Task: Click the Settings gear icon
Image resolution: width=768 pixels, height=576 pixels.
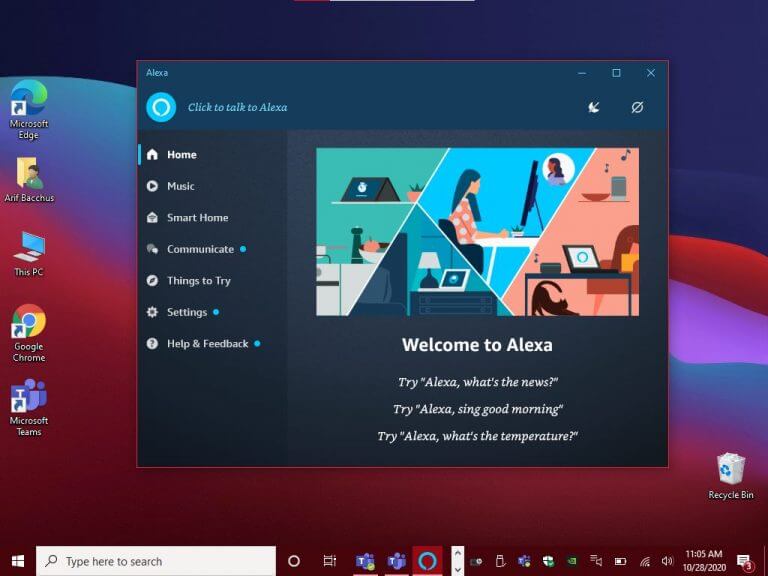Action: tap(152, 312)
